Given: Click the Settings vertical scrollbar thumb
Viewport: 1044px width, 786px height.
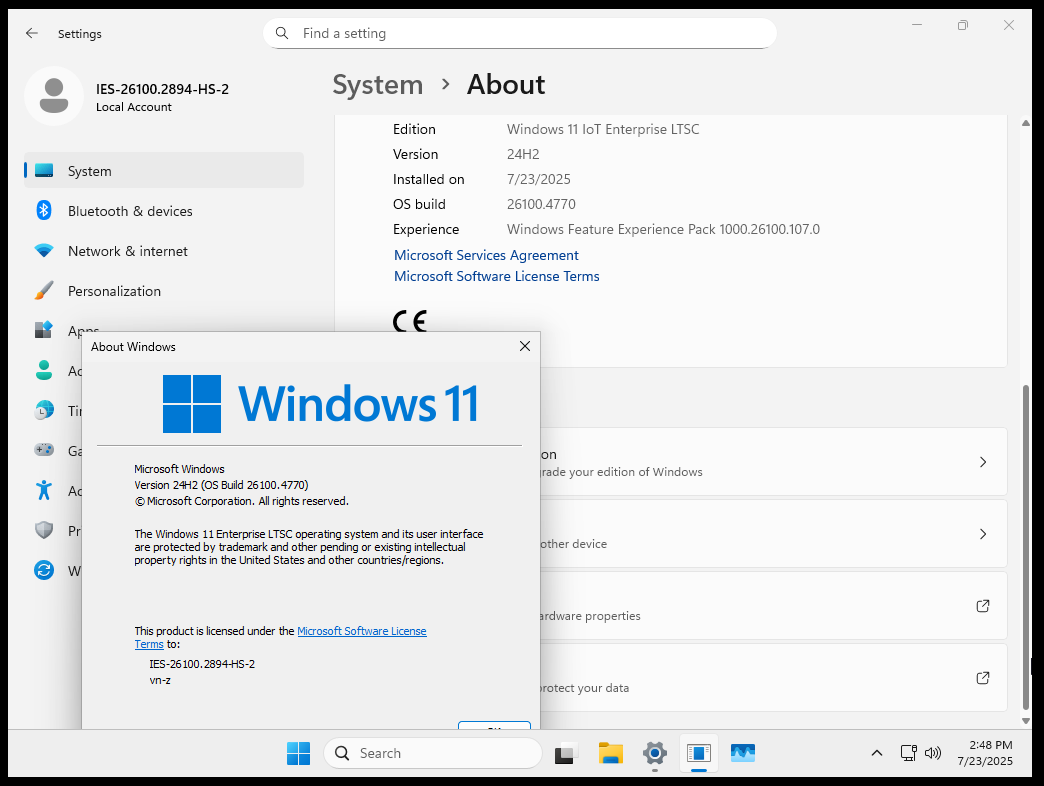Looking at the screenshot, I should (1025, 547).
